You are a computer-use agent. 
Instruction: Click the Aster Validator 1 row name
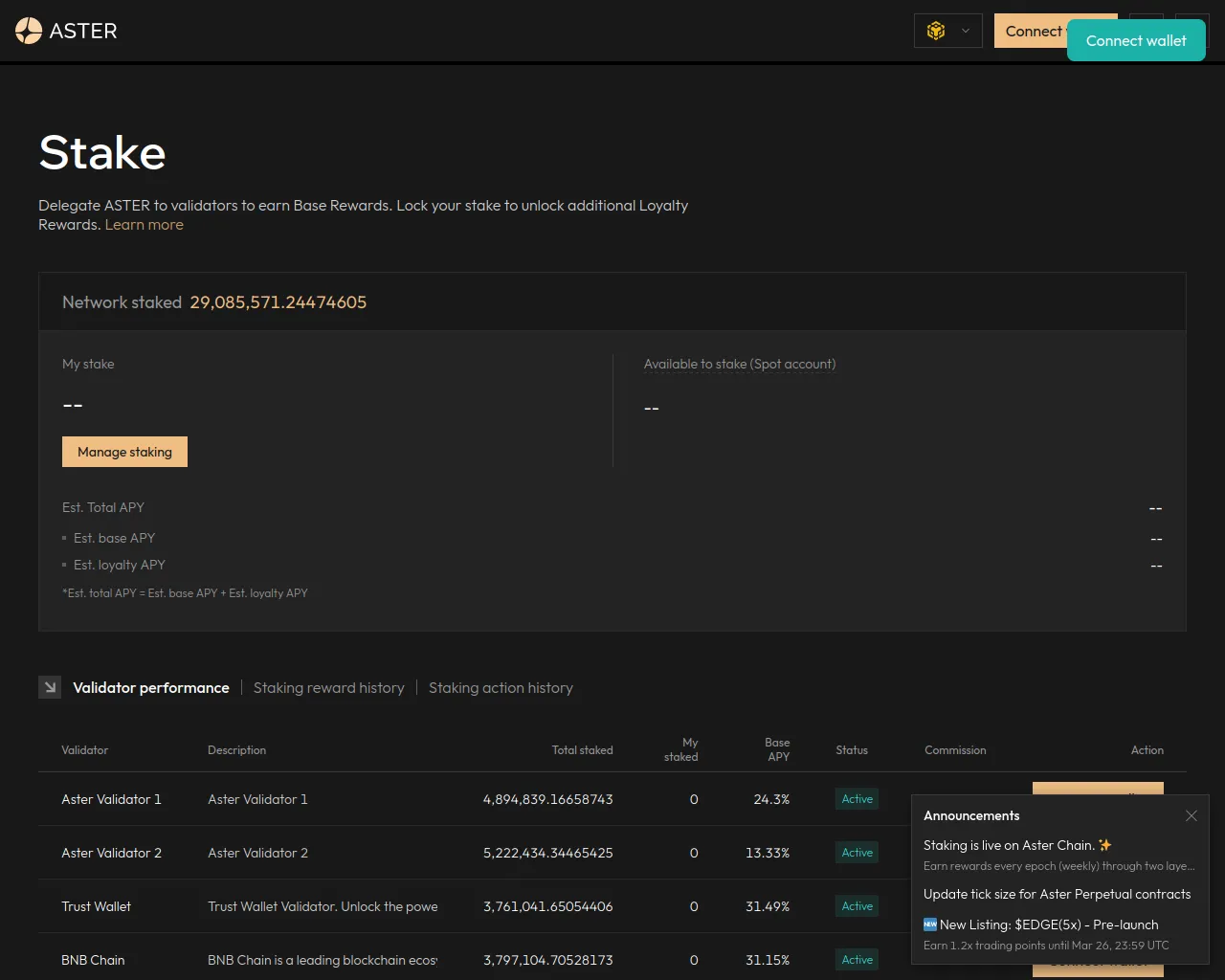pos(111,799)
